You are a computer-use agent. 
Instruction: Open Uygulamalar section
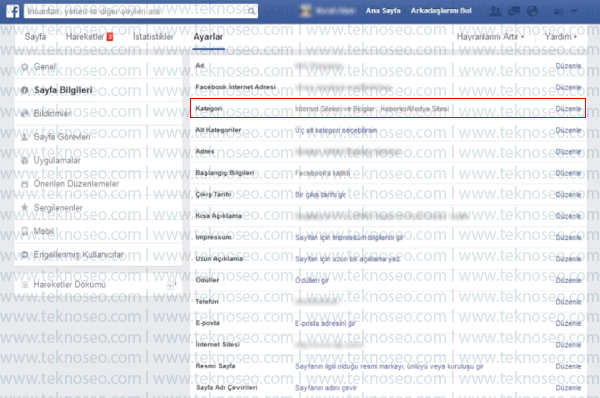(98, 160)
